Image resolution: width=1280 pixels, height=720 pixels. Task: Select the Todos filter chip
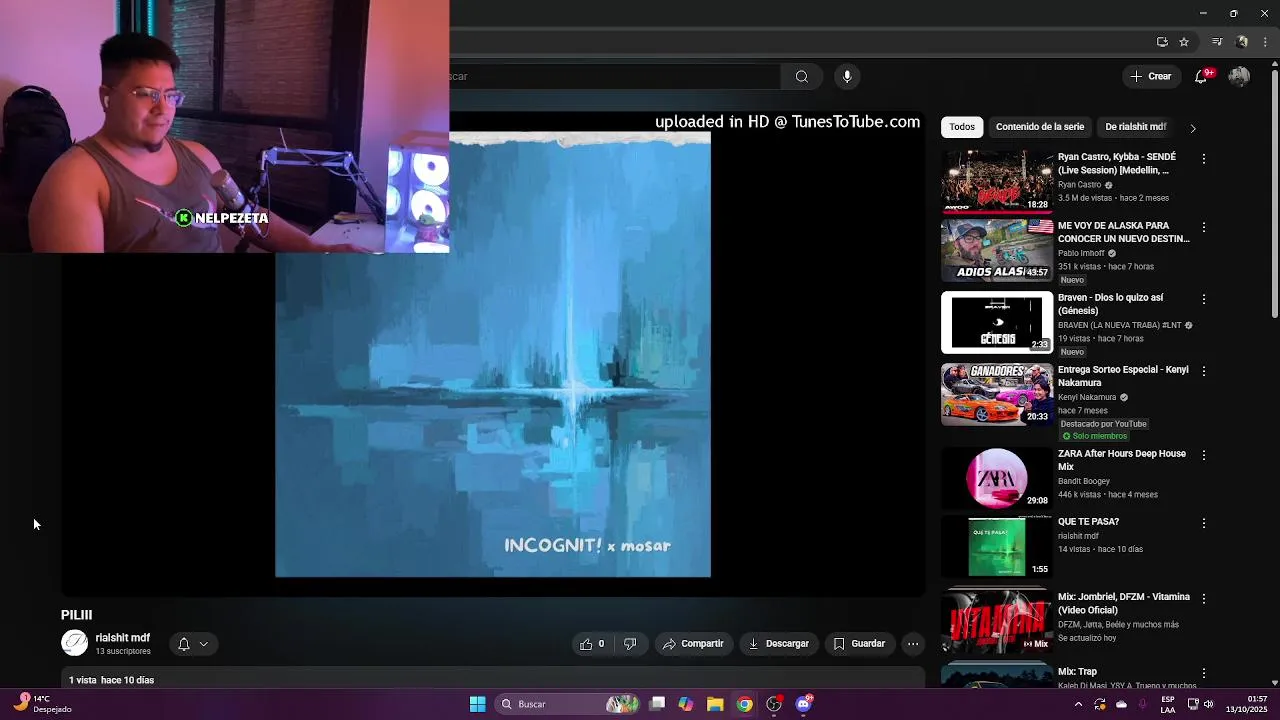[962, 127]
